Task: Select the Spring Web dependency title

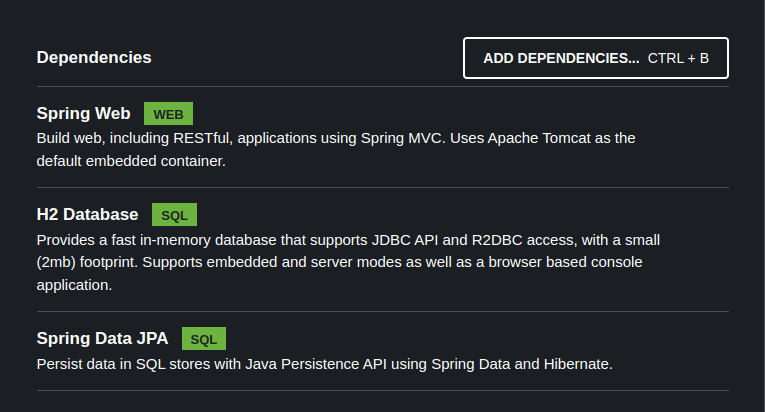Action: tap(83, 113)
